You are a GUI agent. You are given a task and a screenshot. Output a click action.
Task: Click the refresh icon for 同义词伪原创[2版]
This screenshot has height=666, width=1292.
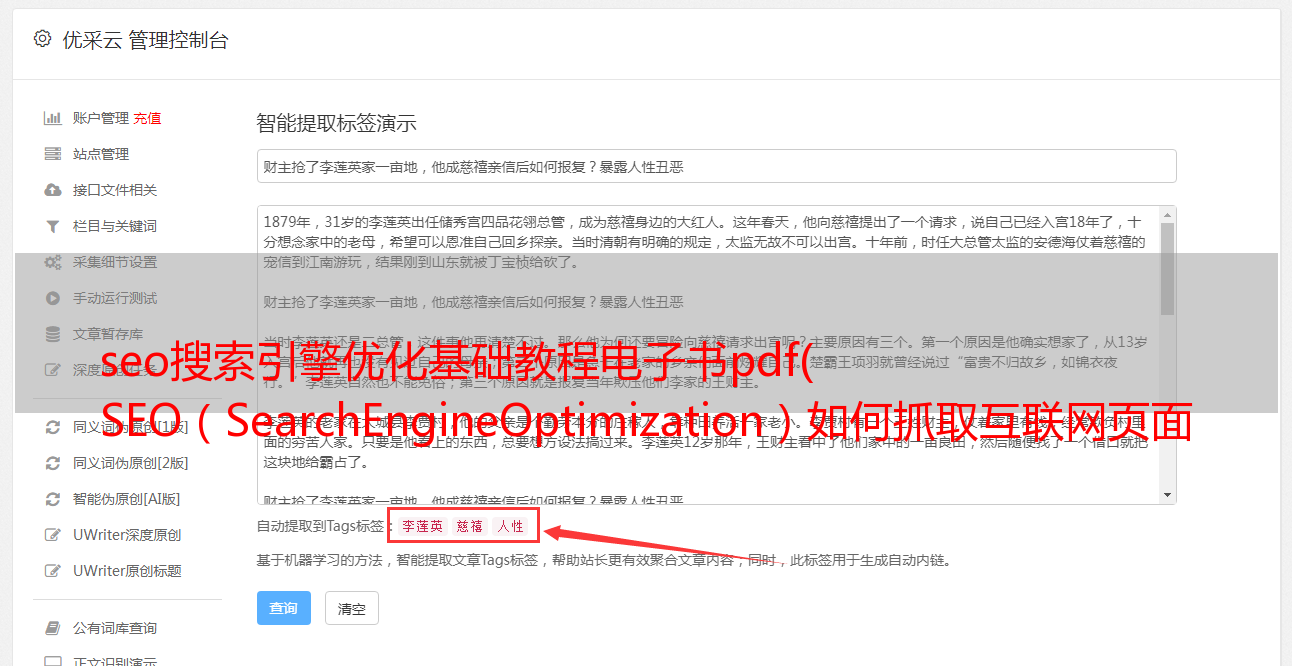(x=53, y=463)
